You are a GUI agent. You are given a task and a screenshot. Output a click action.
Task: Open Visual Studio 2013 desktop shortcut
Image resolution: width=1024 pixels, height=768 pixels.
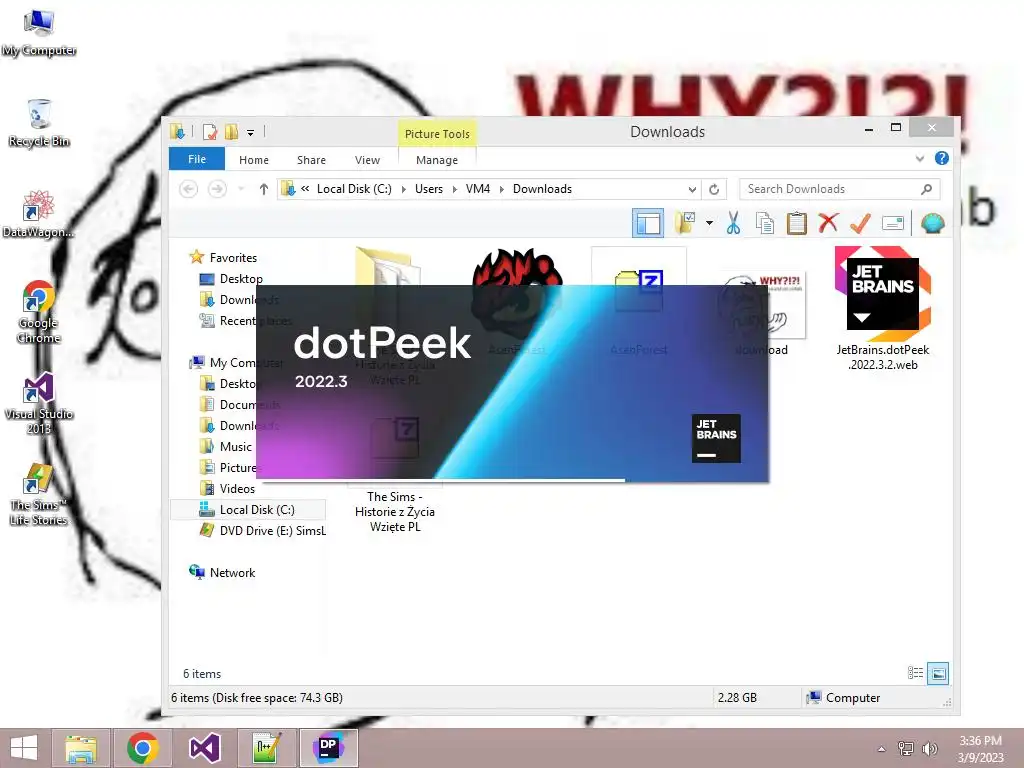tap(39, 404)
